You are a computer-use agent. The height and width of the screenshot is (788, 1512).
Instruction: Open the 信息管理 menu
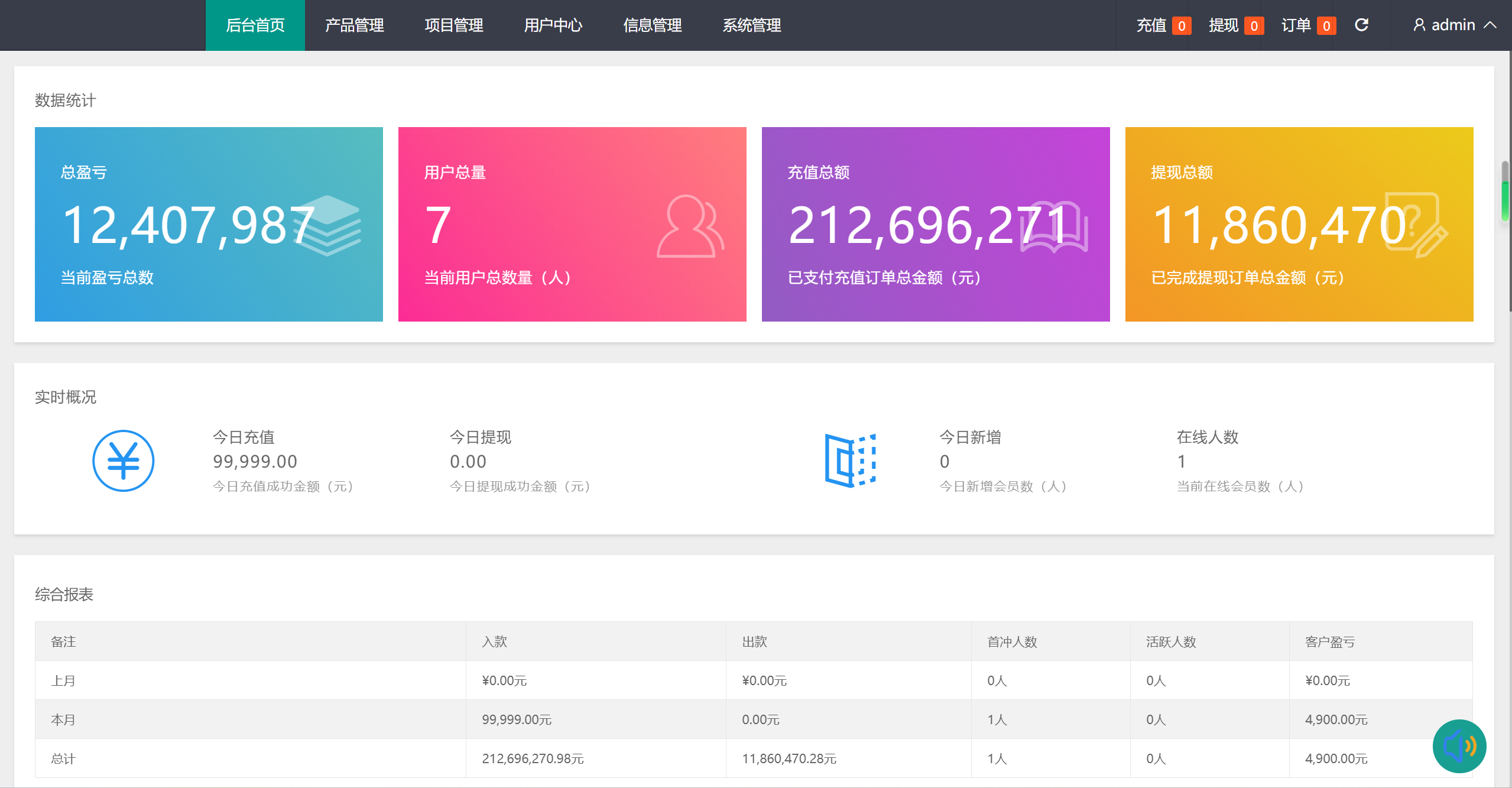(652, 25)
